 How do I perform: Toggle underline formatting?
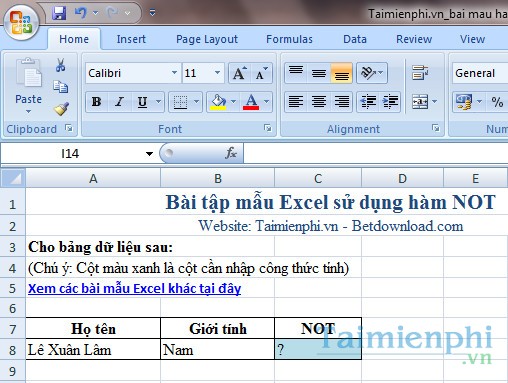[142, 102]
